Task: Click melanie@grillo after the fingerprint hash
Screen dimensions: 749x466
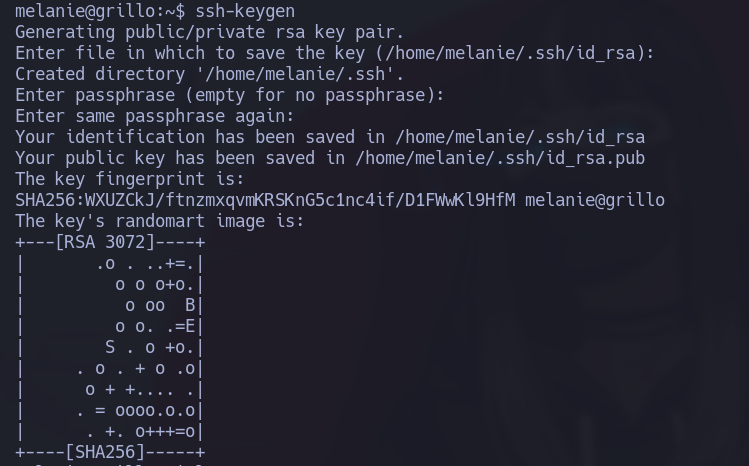Action: coord(594,200)
